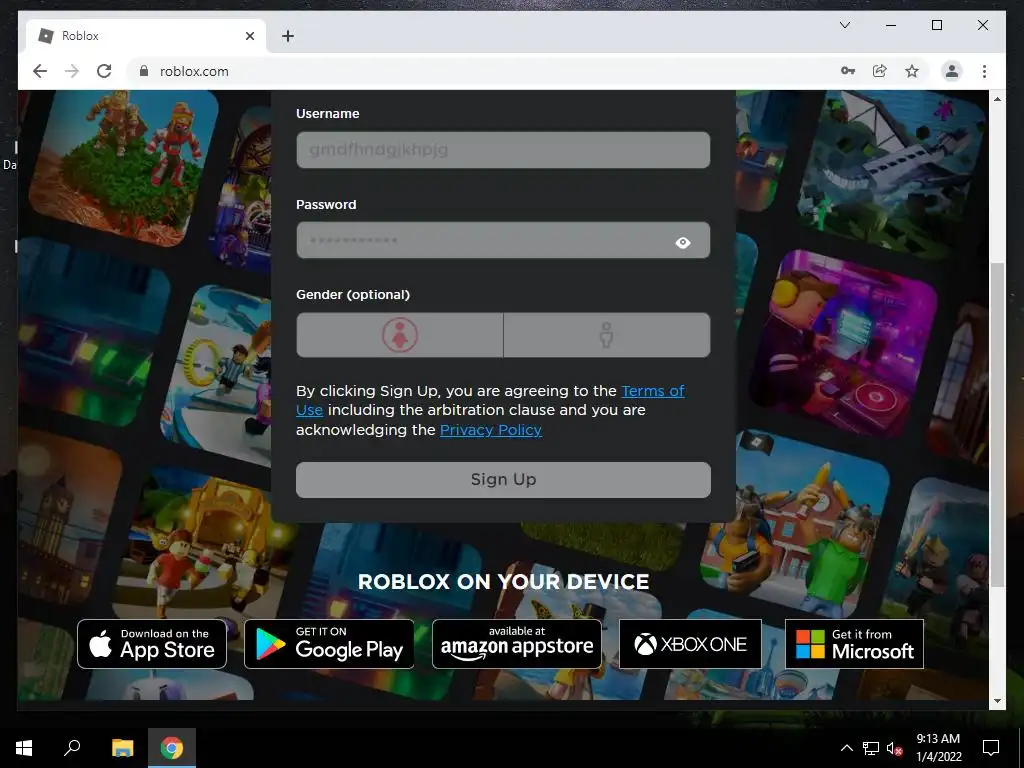Click Chrome icon in taskbar
1024x768 pixels.
tap(172, 748)
